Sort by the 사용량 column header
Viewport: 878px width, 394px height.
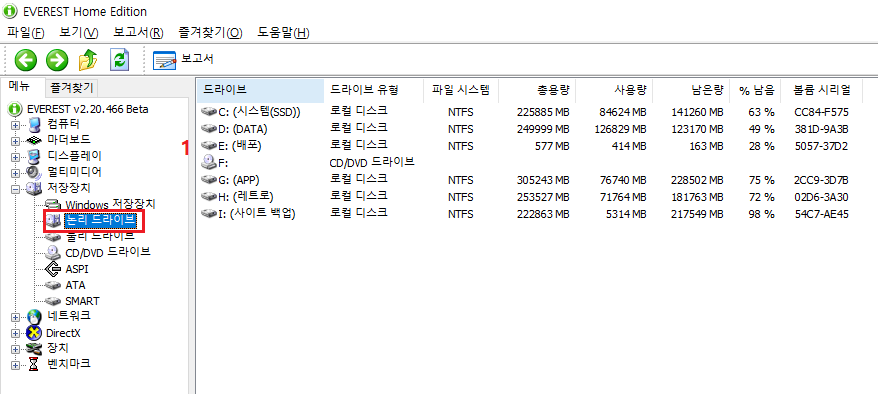[614, 90]
